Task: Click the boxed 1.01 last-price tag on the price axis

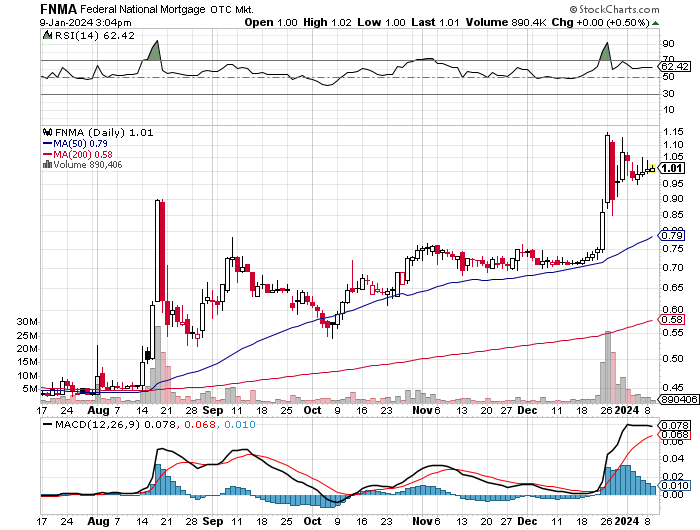Action: tap(671, 168)
